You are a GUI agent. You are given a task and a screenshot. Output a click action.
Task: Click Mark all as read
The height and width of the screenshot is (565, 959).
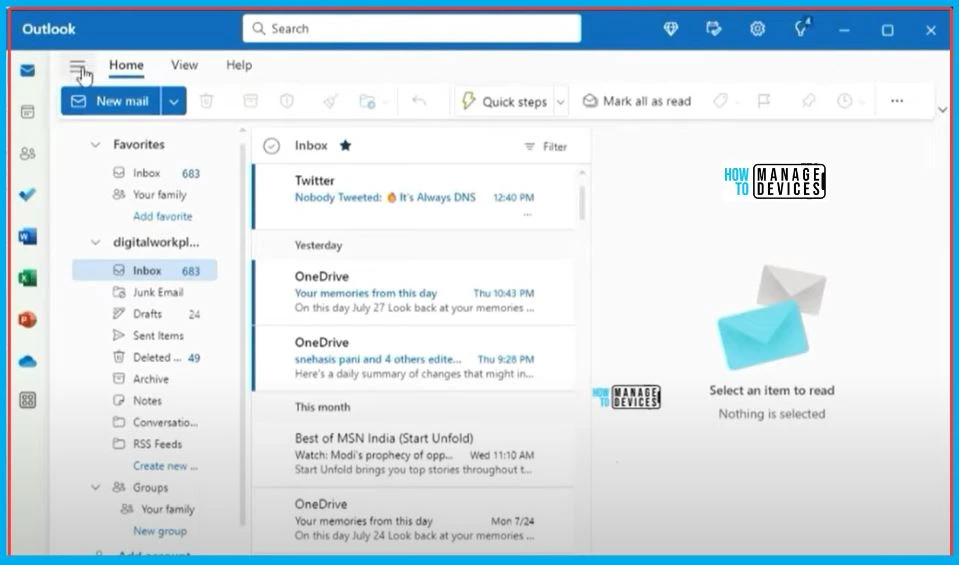click(x=637, y=102)
